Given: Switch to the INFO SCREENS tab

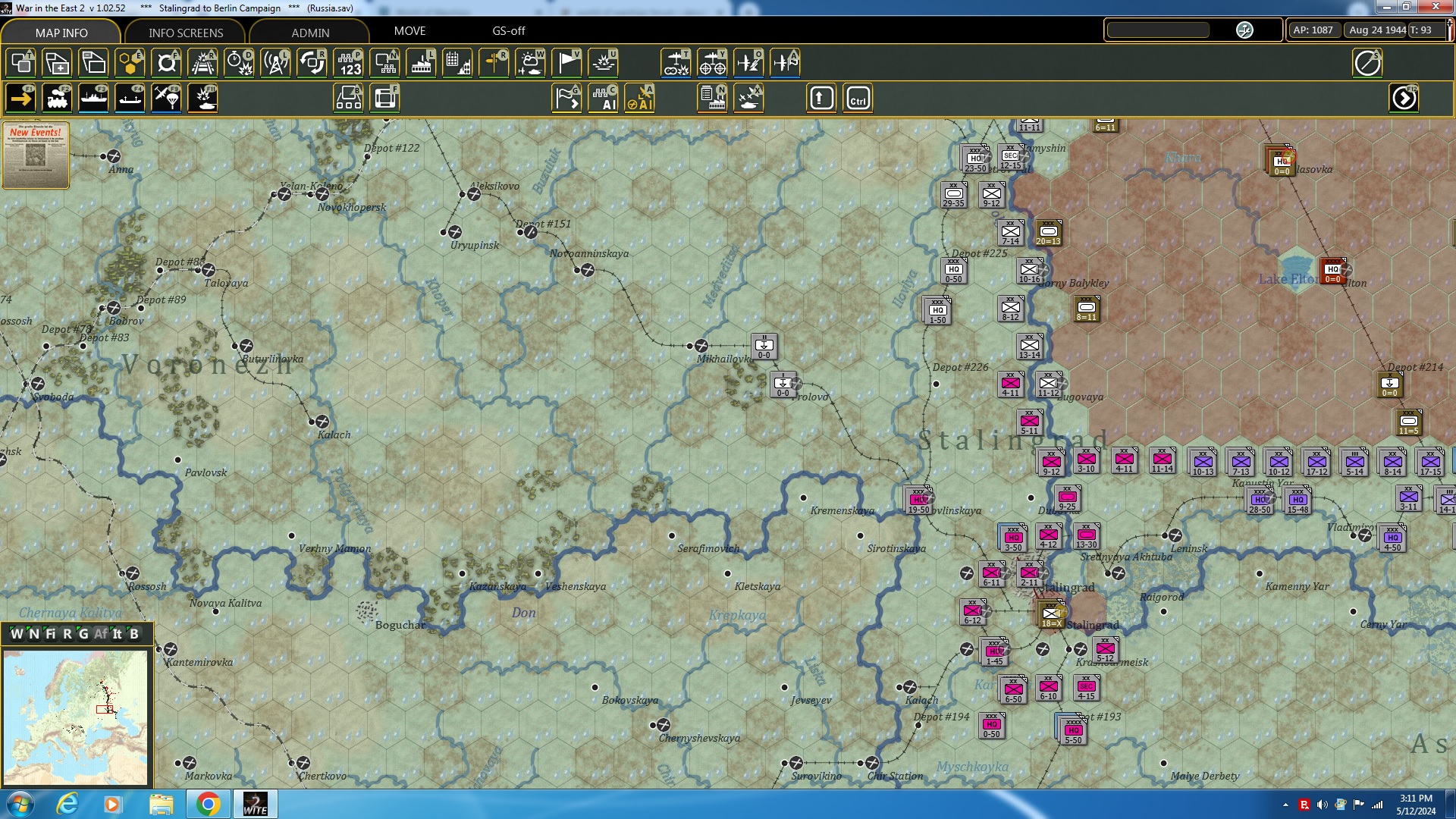Looking at the screenshot, I should pyautogui.click(x=186, y=32).
